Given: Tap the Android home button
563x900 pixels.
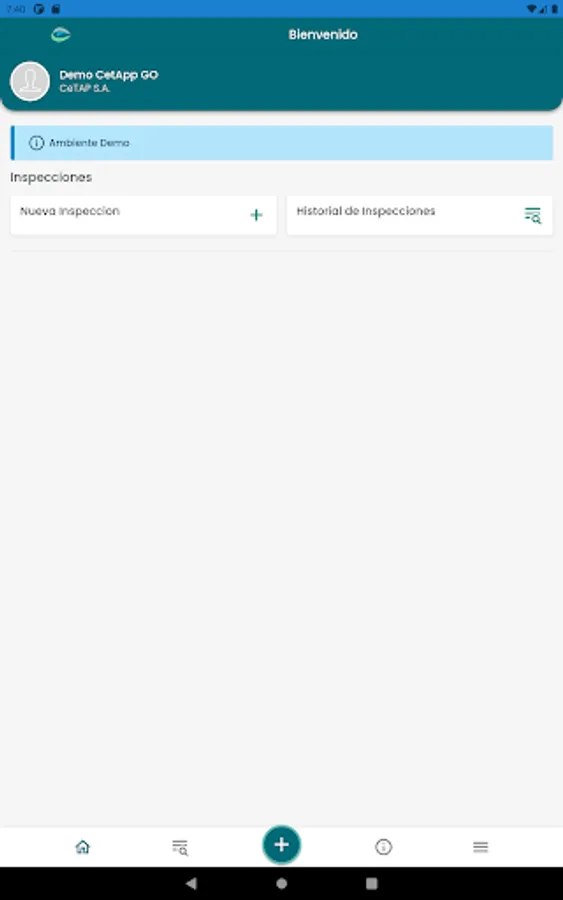Looking at the screenshot, I should tap(281, 883).
